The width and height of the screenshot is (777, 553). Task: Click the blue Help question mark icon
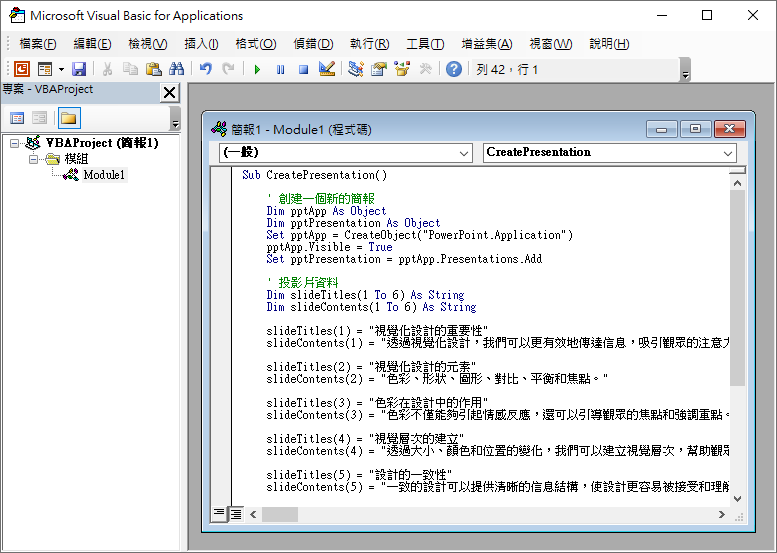click(454, 69)
